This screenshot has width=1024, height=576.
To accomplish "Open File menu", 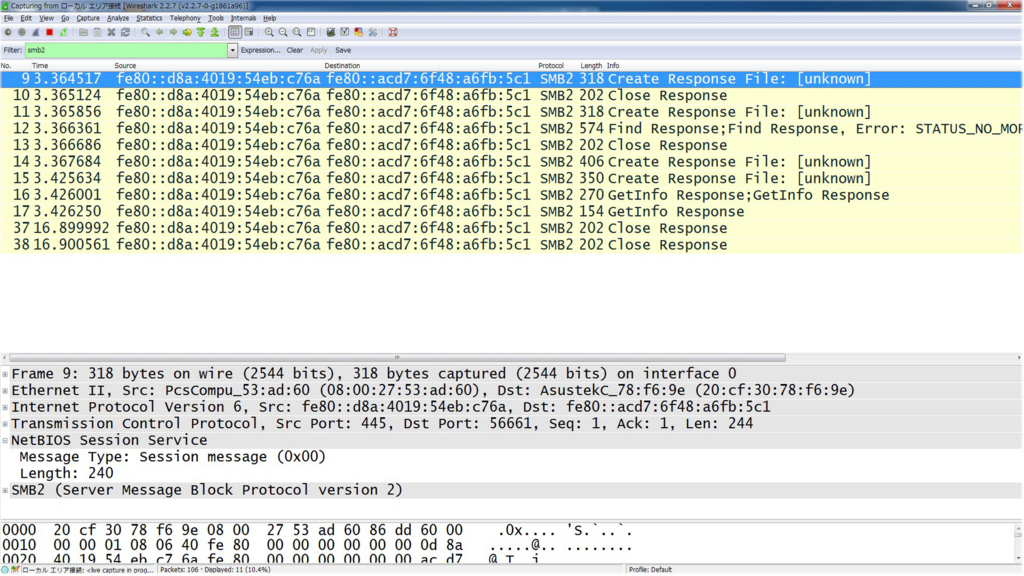I will pos(8,18).
